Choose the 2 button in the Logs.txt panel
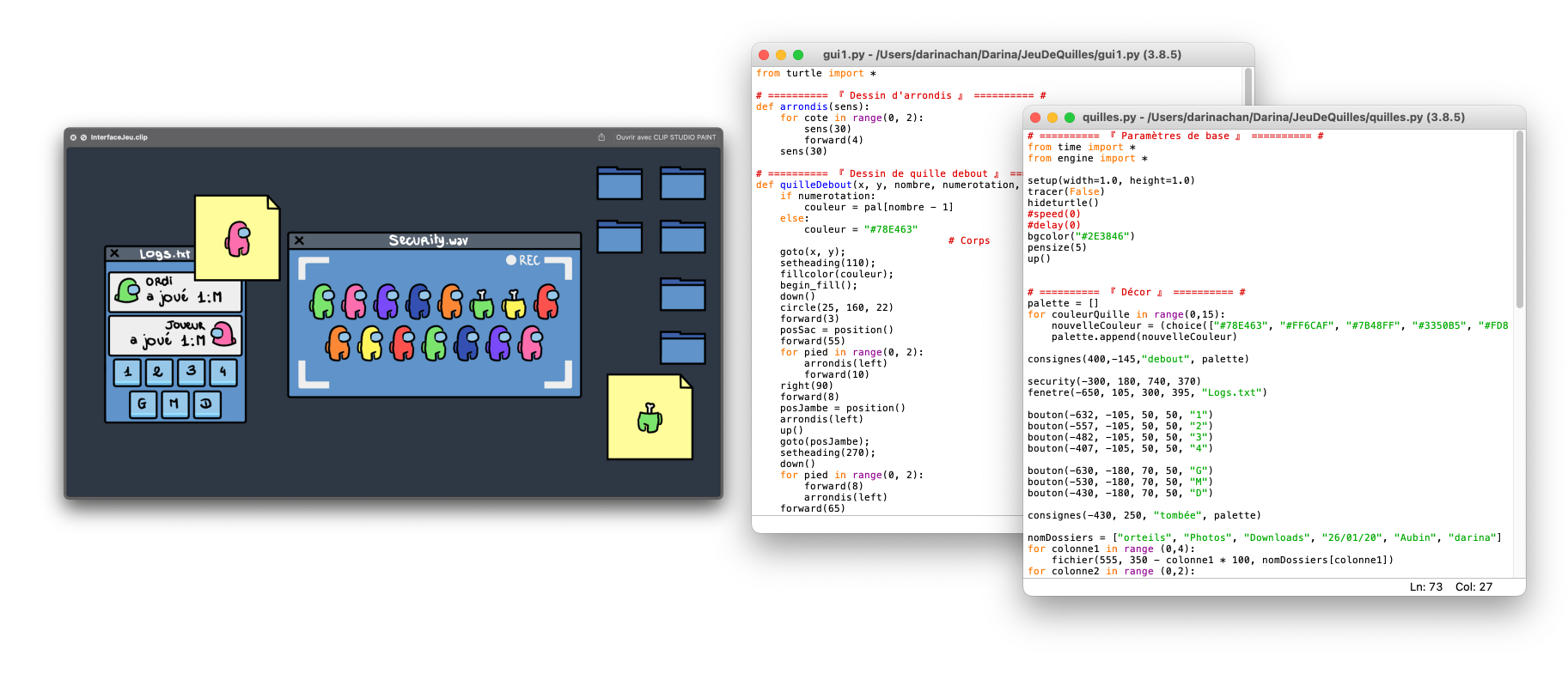Viewport: 1568px width, 686px height. [158, 373]
